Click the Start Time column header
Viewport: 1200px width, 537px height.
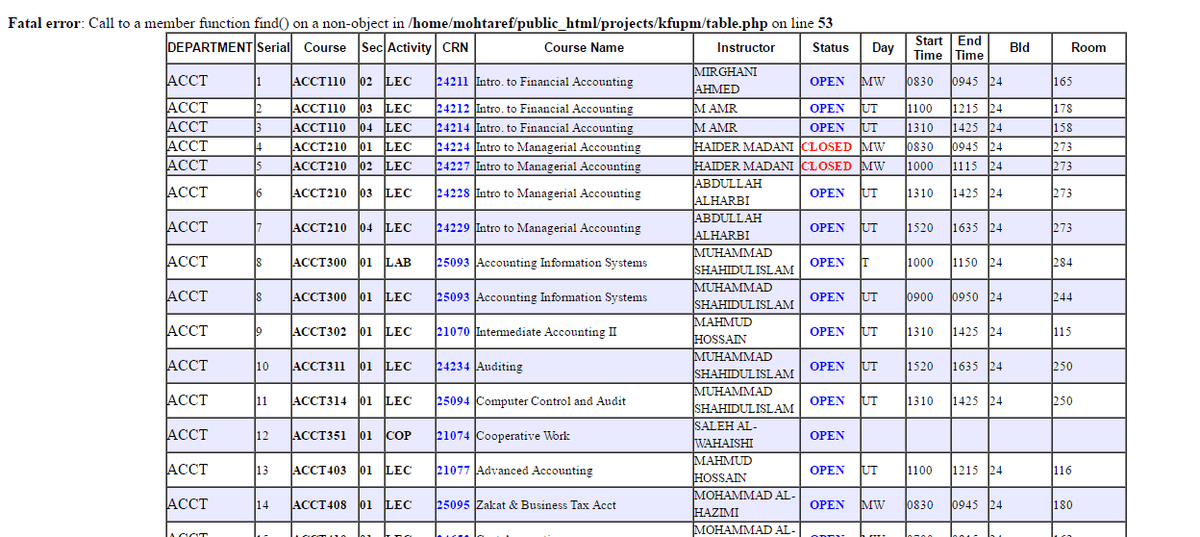pyautogui.click(x=929, y=48)
